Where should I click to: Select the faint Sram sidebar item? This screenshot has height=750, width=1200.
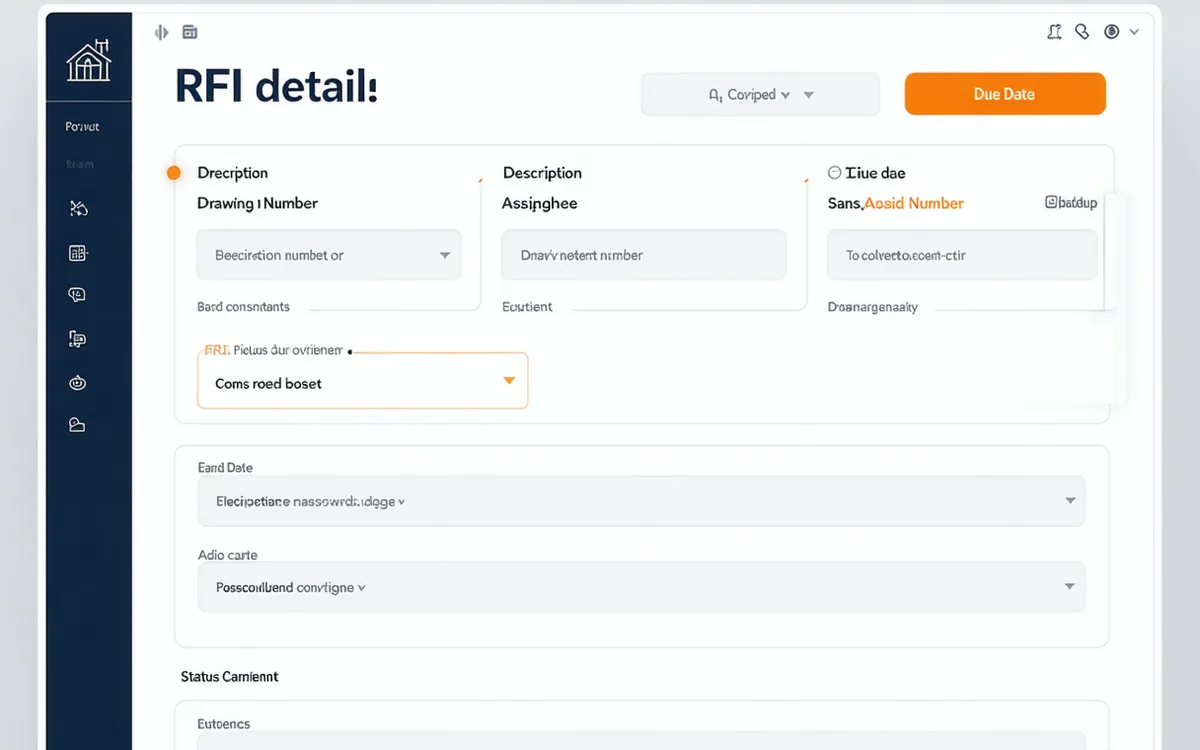point(79,164)
